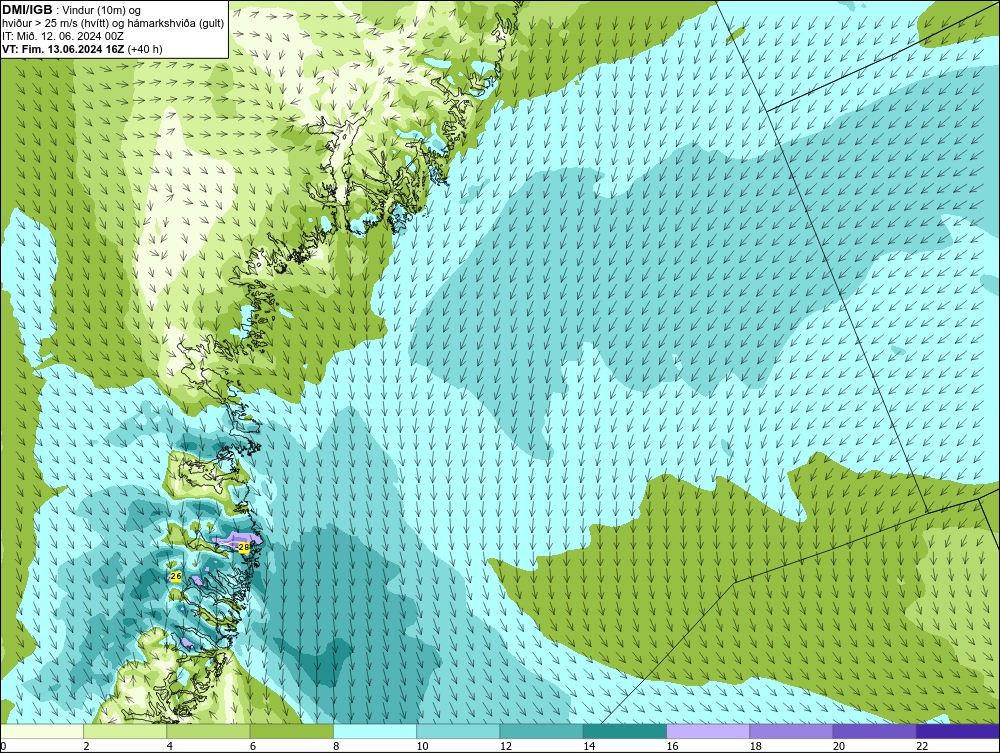Screen dimensions: 1000x753
Task: Click the 'Vindur (10m) og' header text
Action: coord(103,11)
